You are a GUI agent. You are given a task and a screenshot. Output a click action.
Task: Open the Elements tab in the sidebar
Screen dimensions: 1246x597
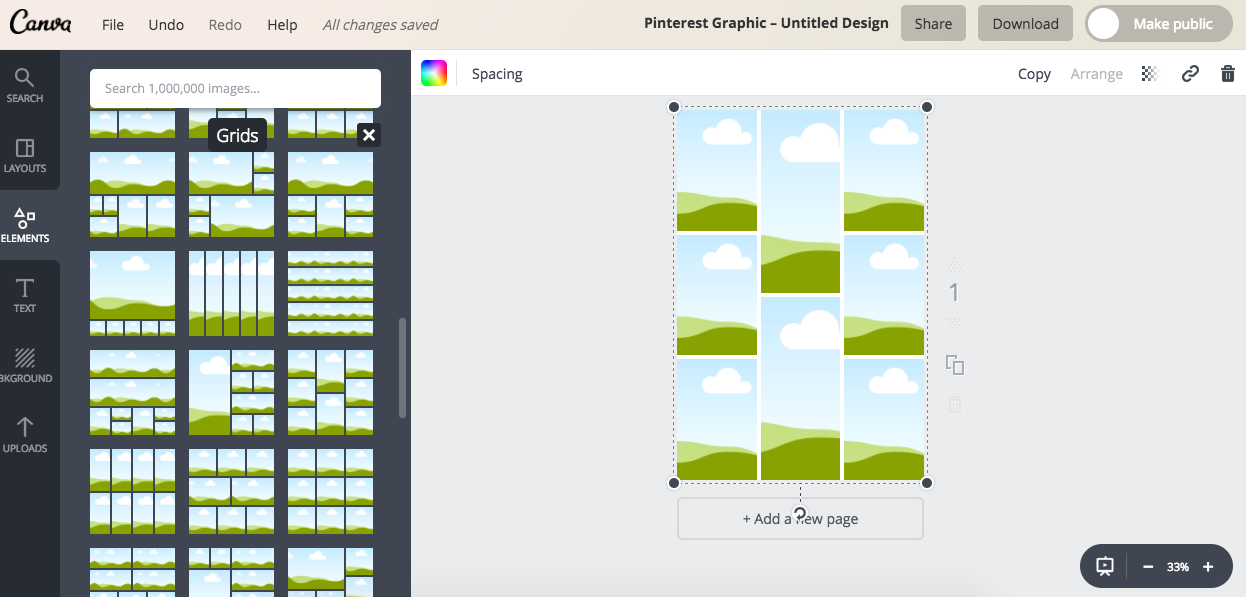[x=25, y=226]
